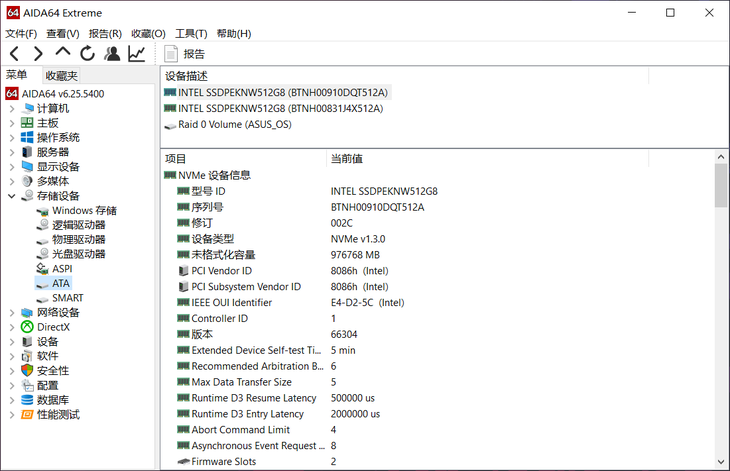Click the Refresh icon in the toolbar
730x471 pixels.
(x=88, y=54)
